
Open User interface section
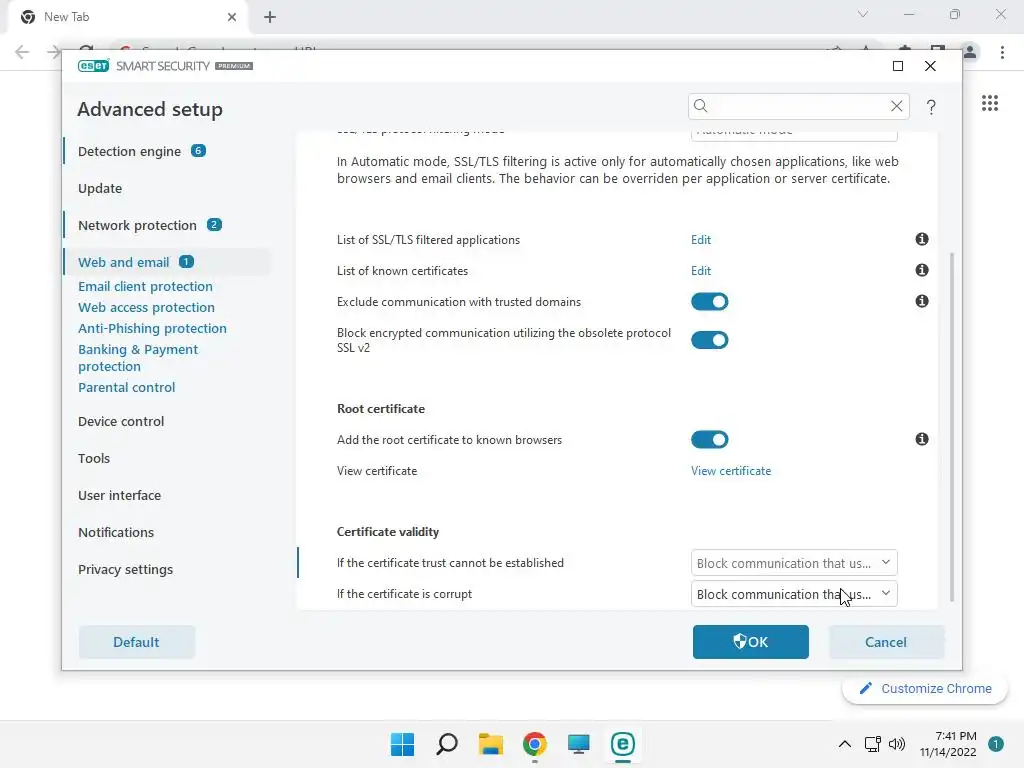point(120,495)
